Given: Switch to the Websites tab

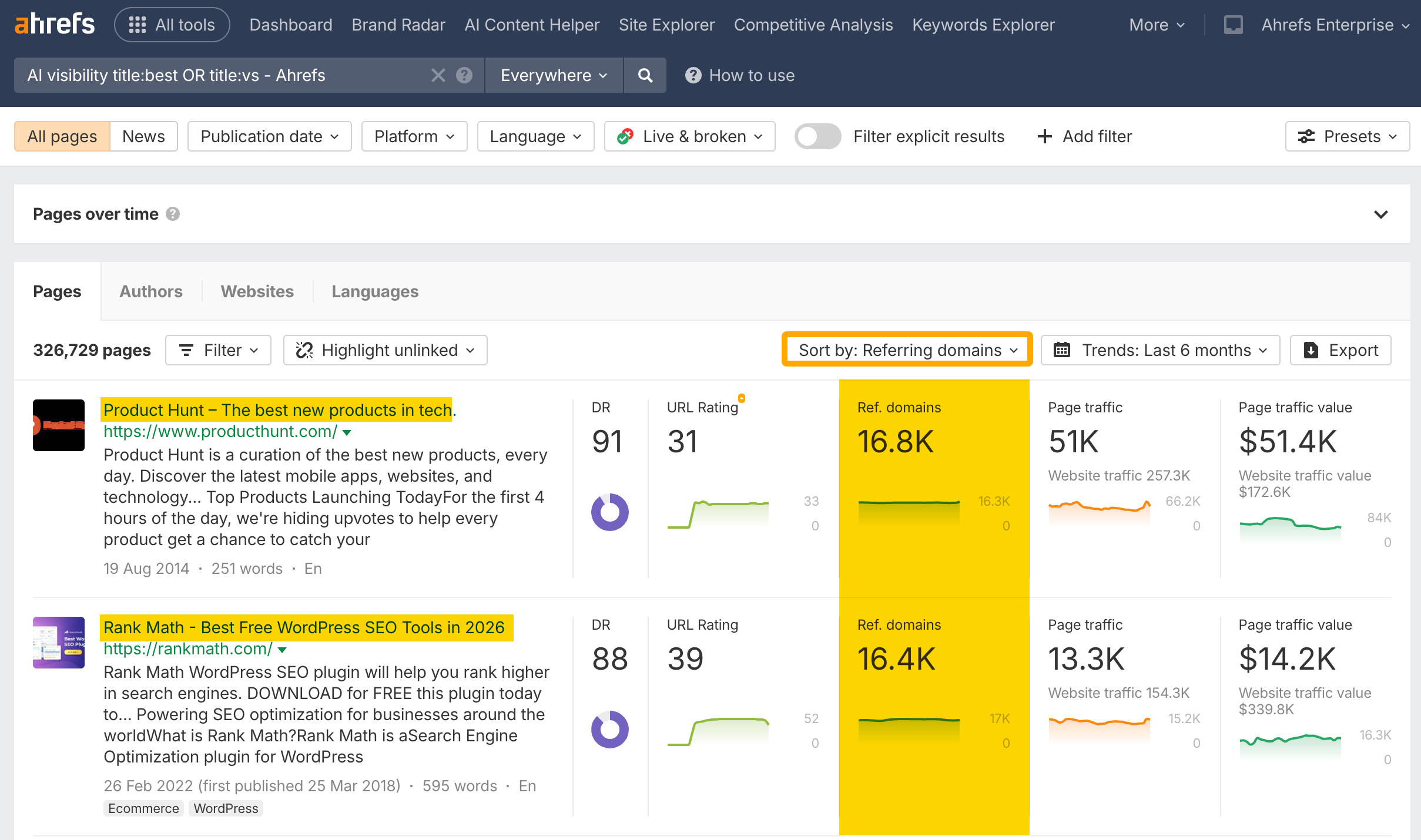Looking at the screenshot, I should (257, 291).
